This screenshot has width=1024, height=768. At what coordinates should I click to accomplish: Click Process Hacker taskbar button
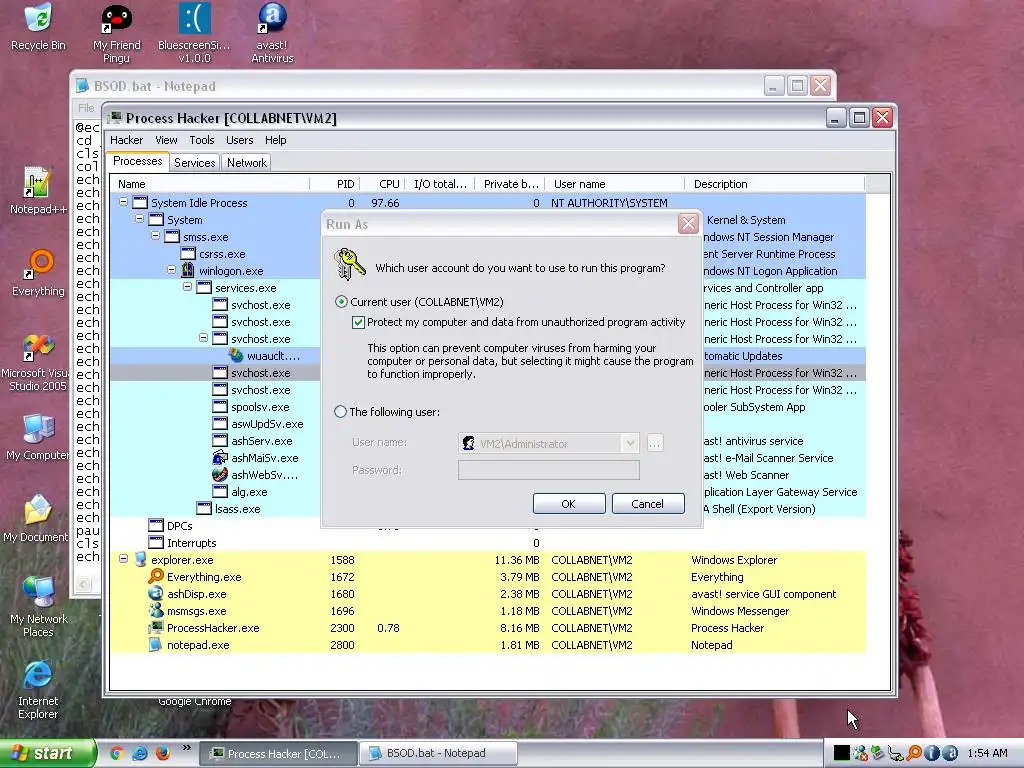point(278,753)
